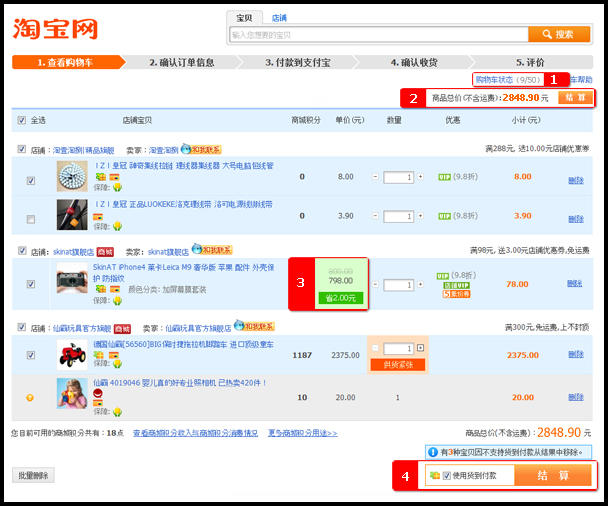
Task: Click the yellow warning icon on the camera toy row
Action: pos(30,397)
